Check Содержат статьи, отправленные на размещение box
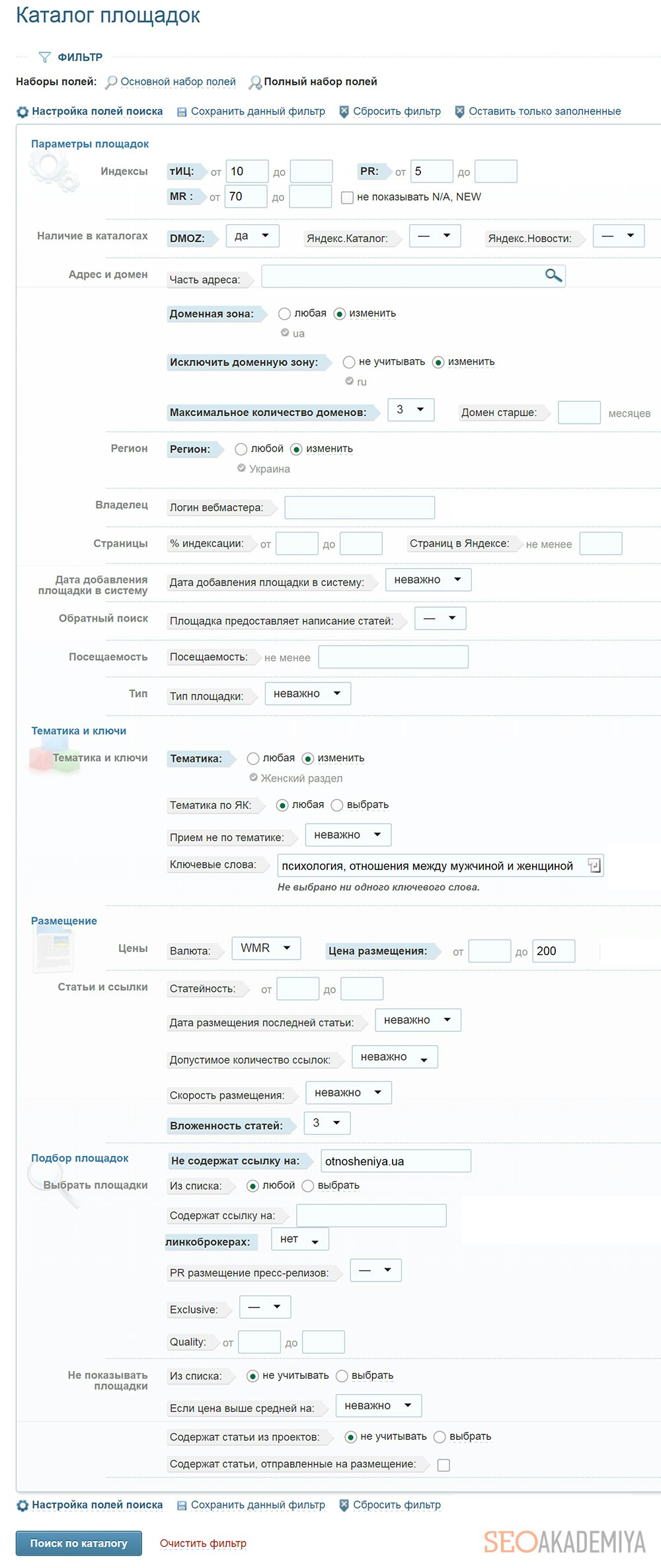This screenshot has width=661, height=1568. [444, 1465]
